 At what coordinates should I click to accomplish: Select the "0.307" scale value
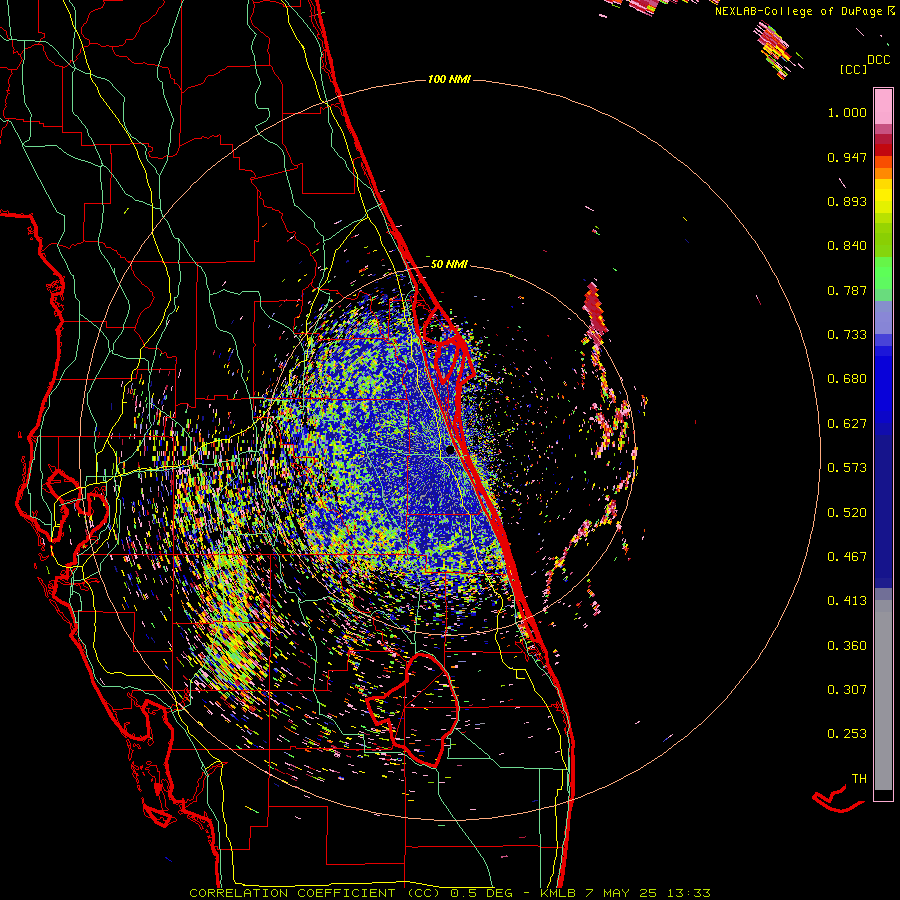pyautogui.click(x=847, y=690)
